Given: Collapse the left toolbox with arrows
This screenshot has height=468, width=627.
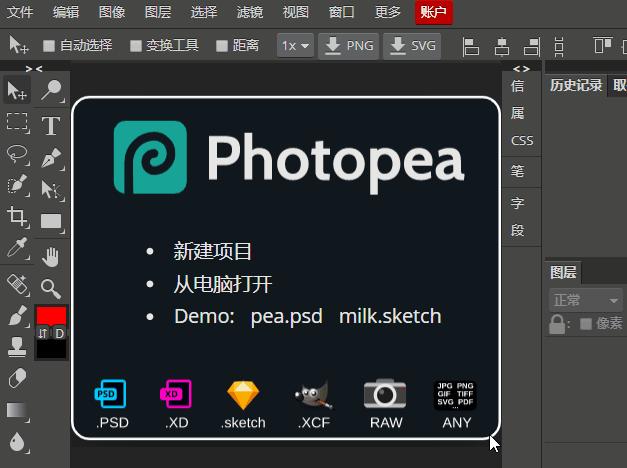Looking at the screenshot, I should (34, 69).
